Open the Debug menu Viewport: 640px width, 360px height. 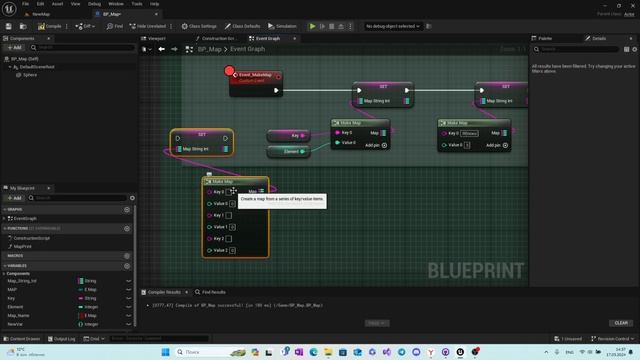[x=94, y=4]
